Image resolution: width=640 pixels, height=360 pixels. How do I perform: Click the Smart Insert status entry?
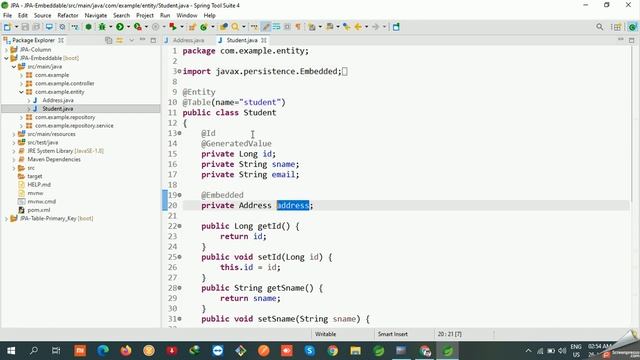(393, 334)
